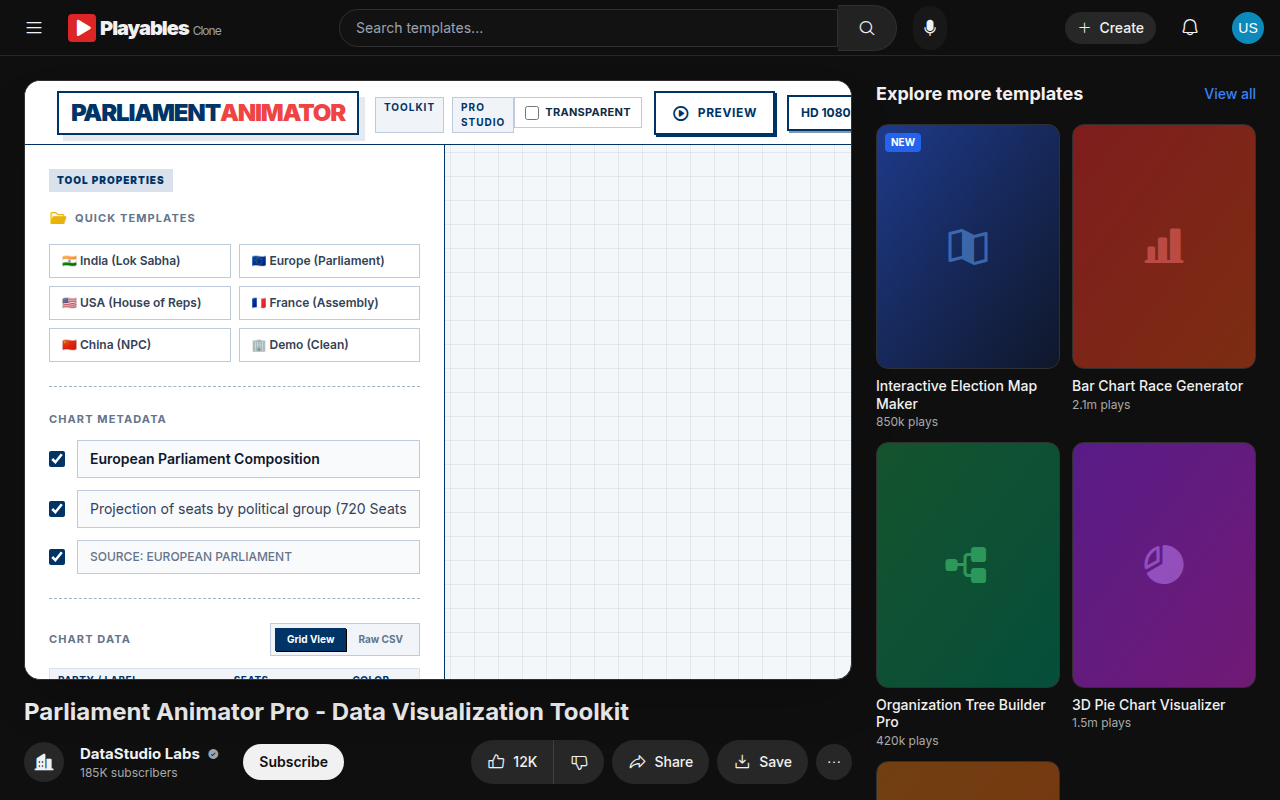Dislike with the thumbs down icon
This screenshot has height=800, width=1280.
(x=579, y=762)
